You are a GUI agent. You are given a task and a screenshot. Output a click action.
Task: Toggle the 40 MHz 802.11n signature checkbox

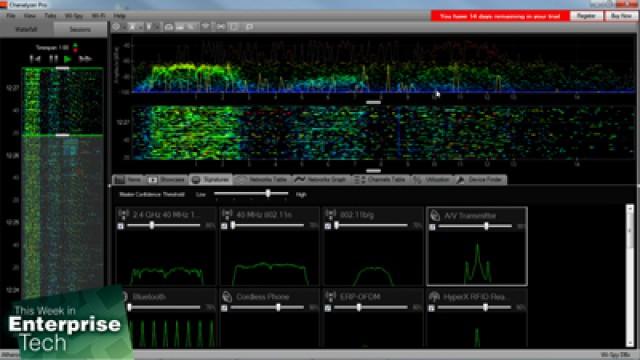[x=224, y=226]
